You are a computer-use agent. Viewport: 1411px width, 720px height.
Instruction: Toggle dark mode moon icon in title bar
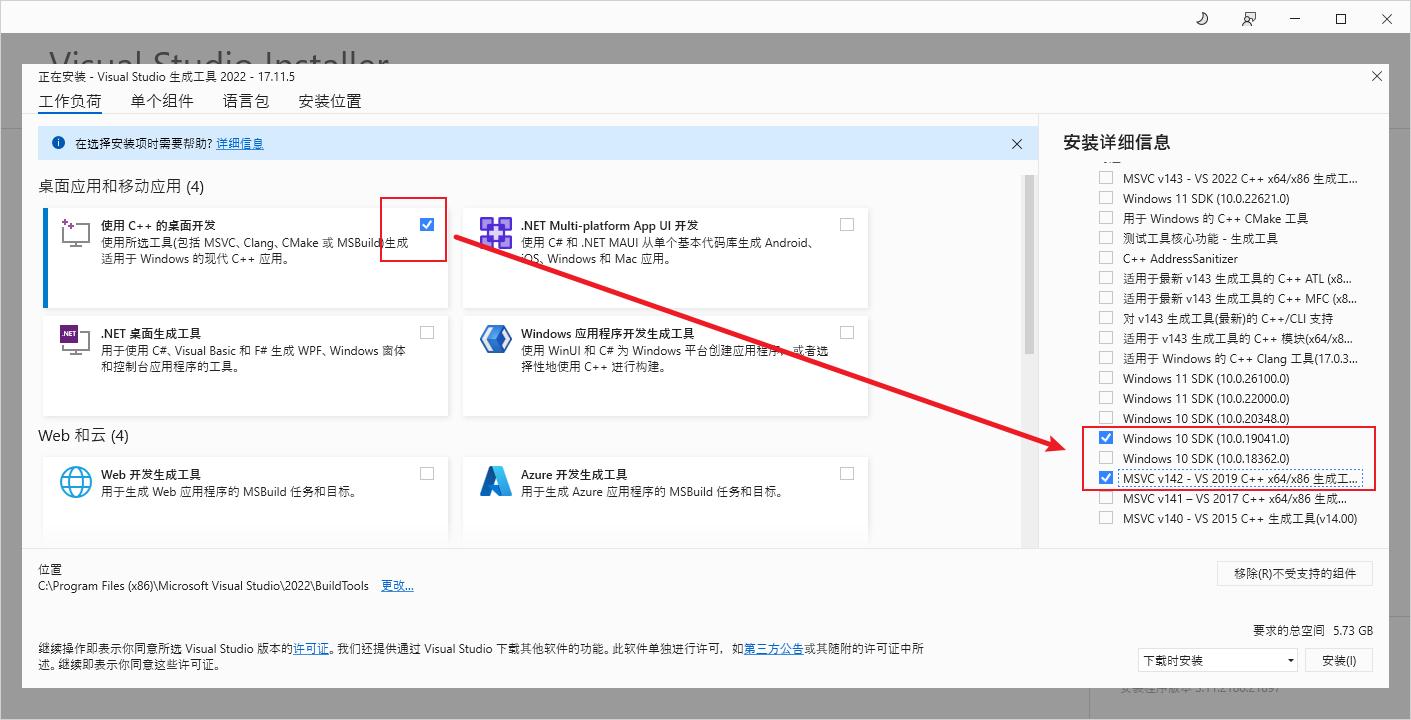click(x=1202, y=19)
